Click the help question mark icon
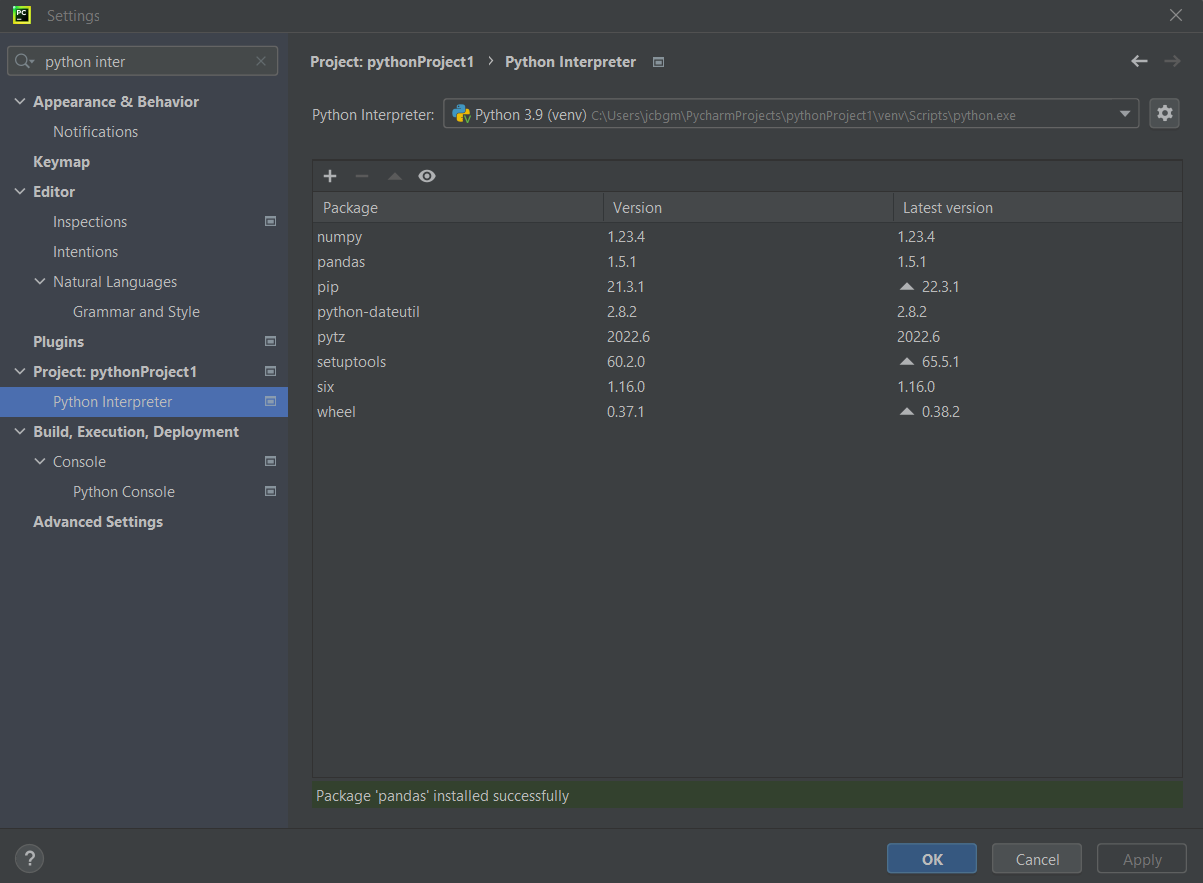Viewport: 1203px width, 883px height. 29,858
